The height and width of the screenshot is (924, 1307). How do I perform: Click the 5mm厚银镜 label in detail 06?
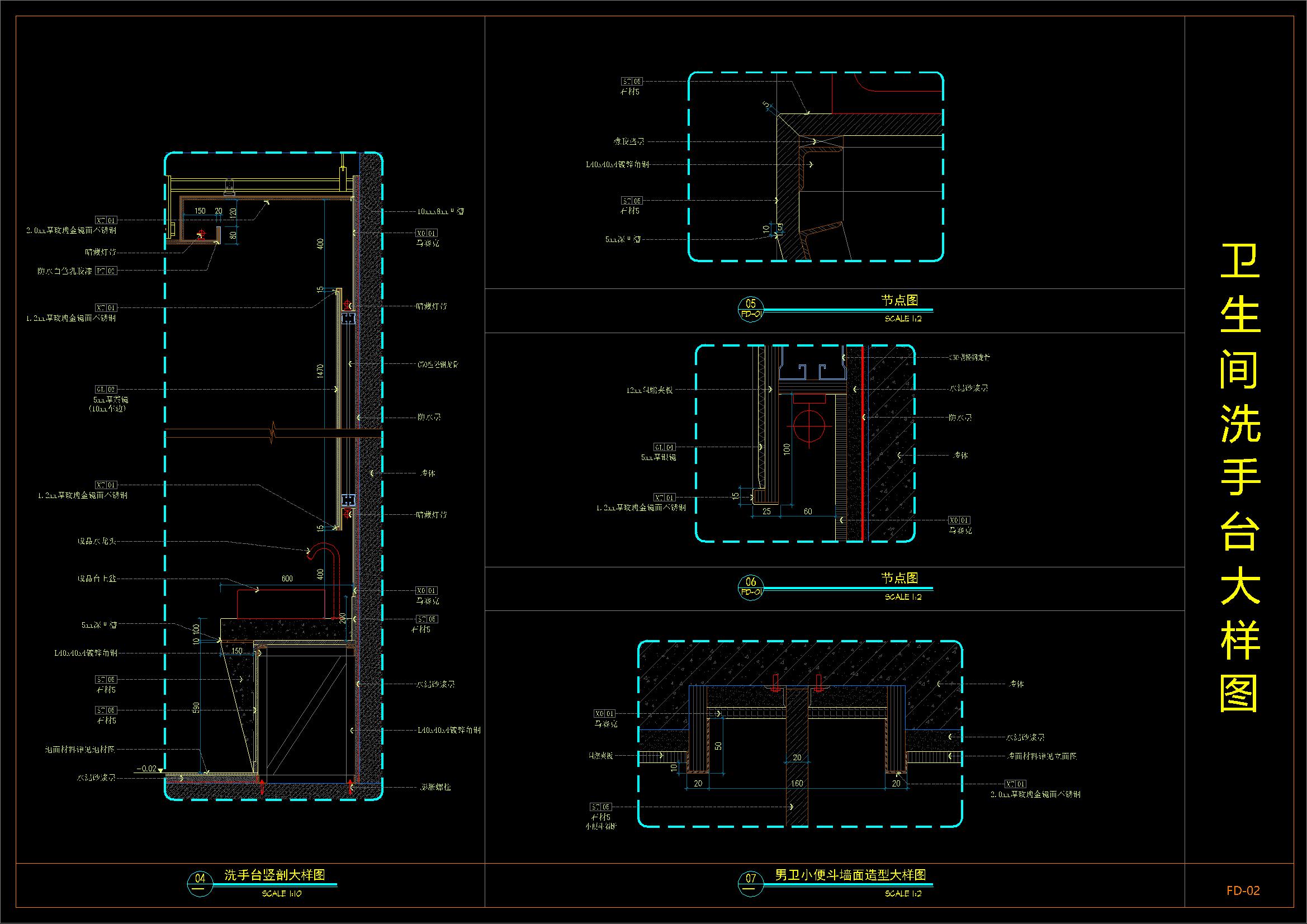tap(659, 457)
